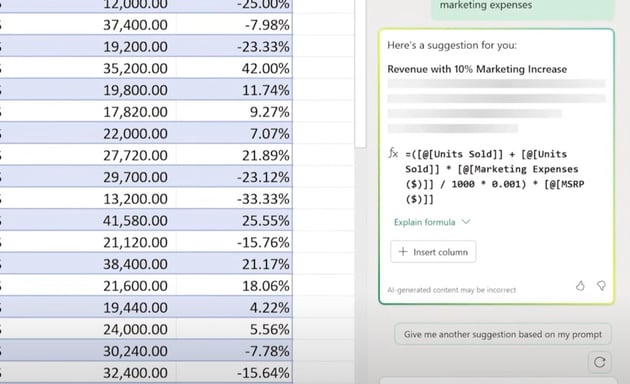Screen dimensions: 630x384
Task: Select the suggested formula text
Action: pos(495,176)
